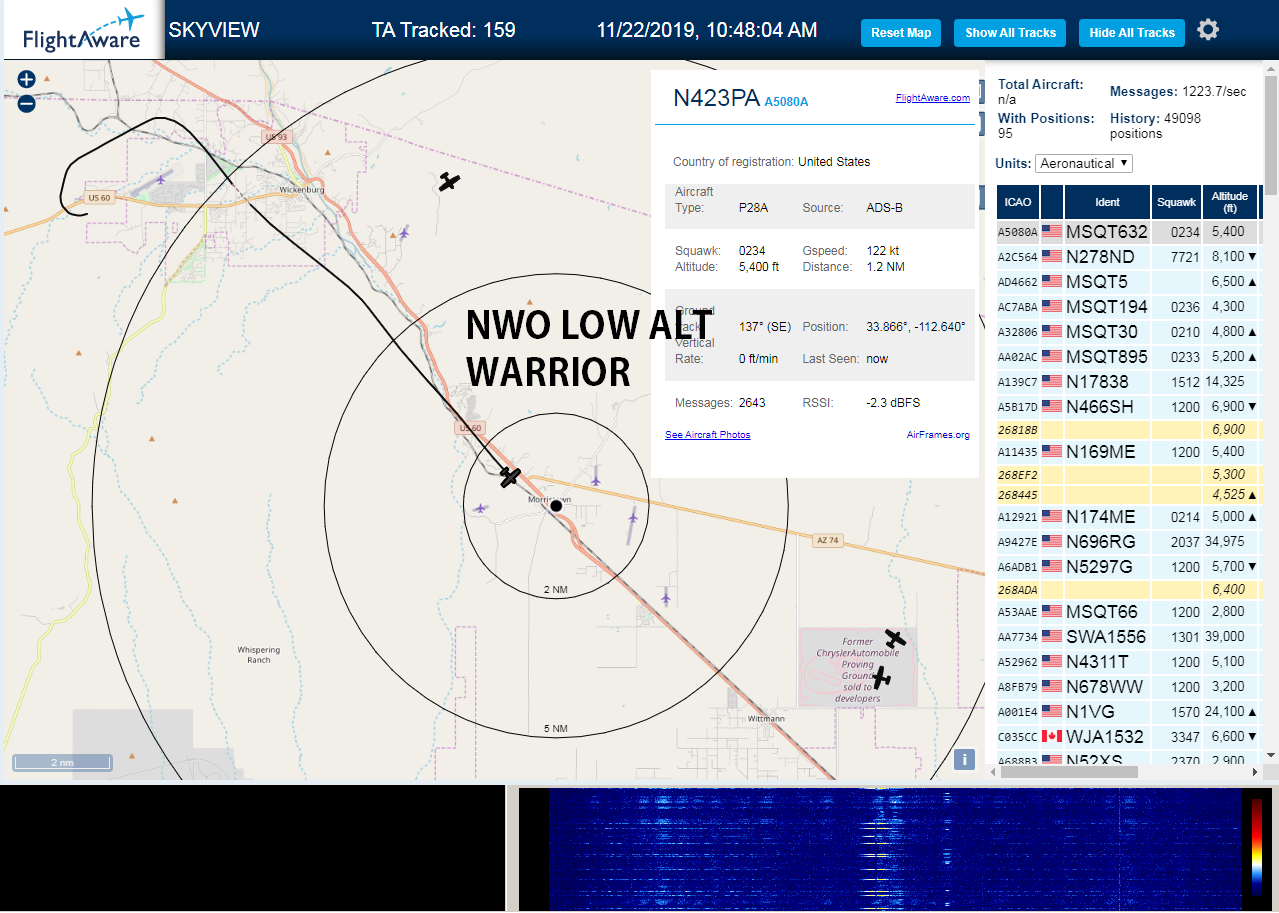The width and height of the screenshot is (1279, 913).
Task: Open the See Aircraft Photos link
Action: pyautogui.click(x=708, y=435)
